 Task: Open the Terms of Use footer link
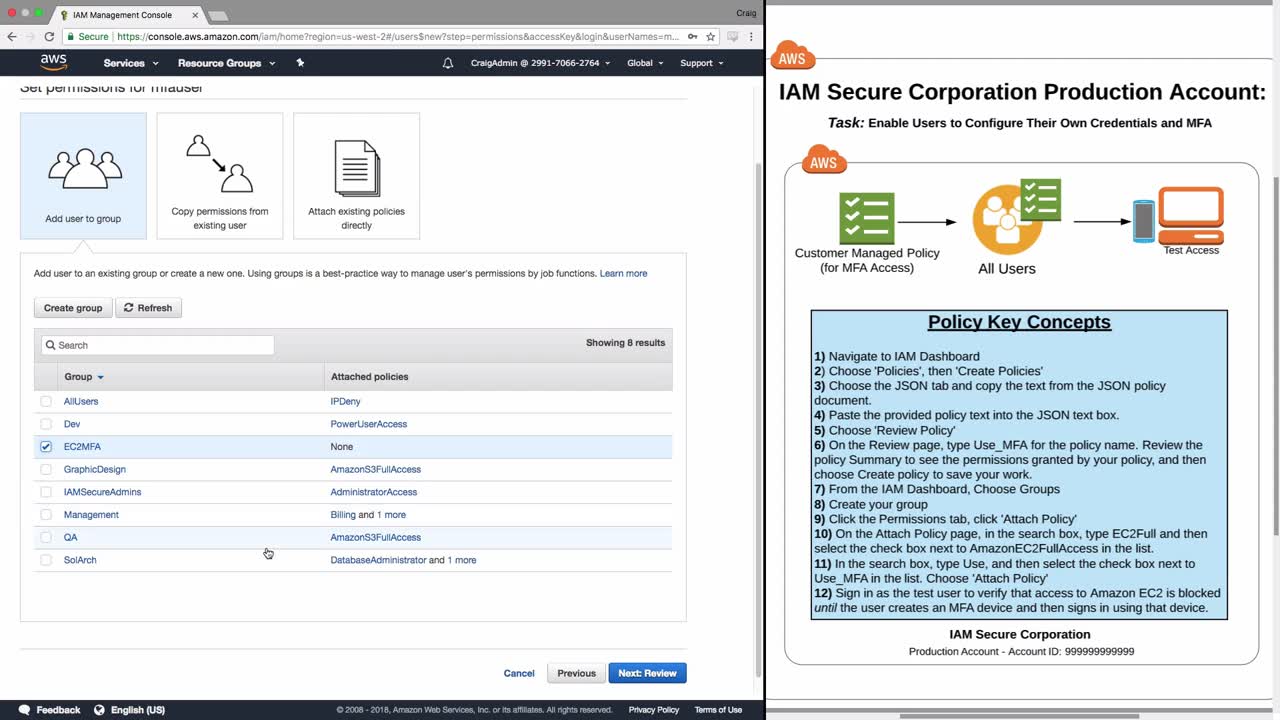(x=718, y=710)
